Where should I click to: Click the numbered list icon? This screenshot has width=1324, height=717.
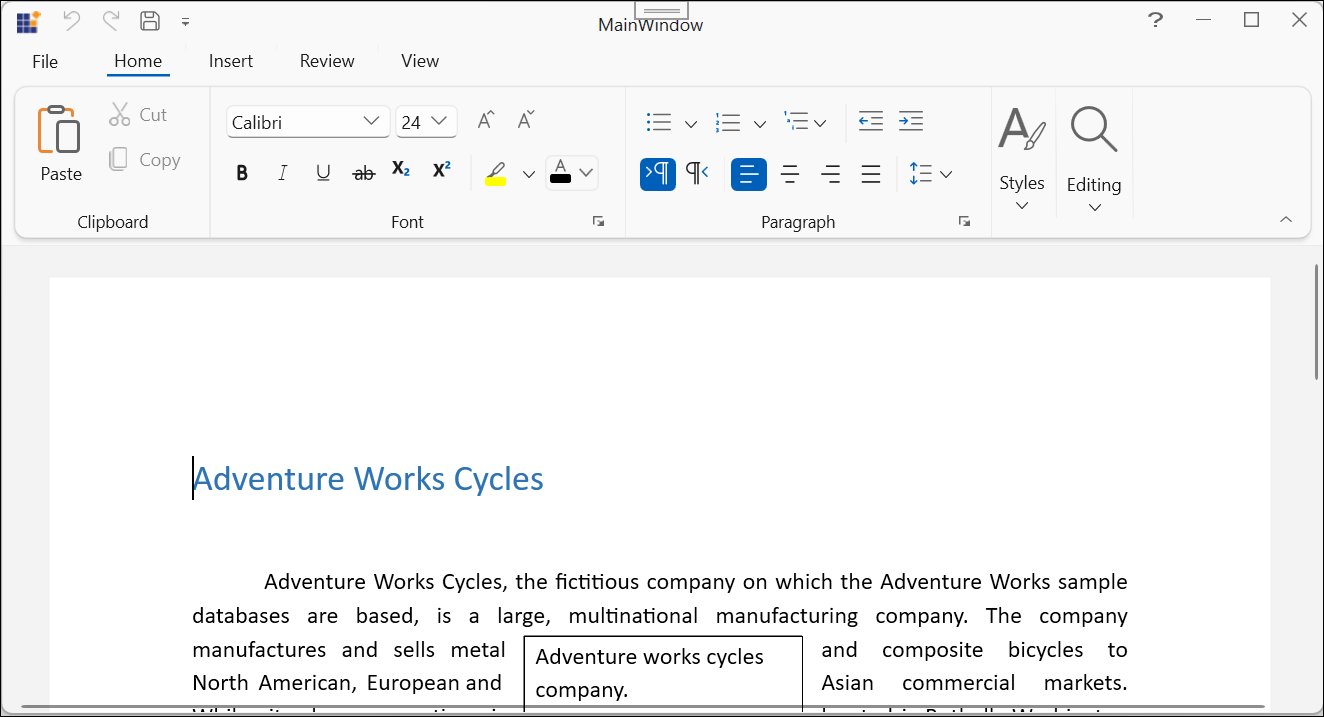728,122
